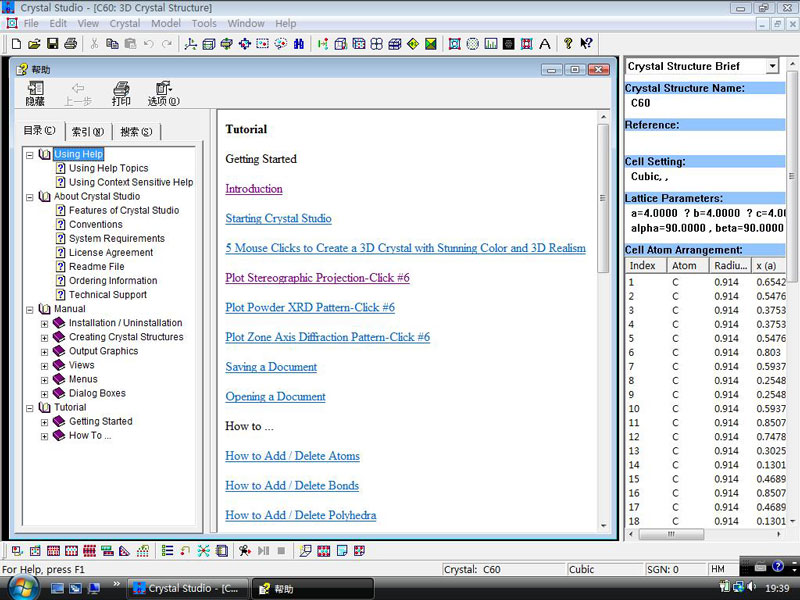Click the Print icon in main toolbar
Screen dimensions: 800x600
click(70, 44)
